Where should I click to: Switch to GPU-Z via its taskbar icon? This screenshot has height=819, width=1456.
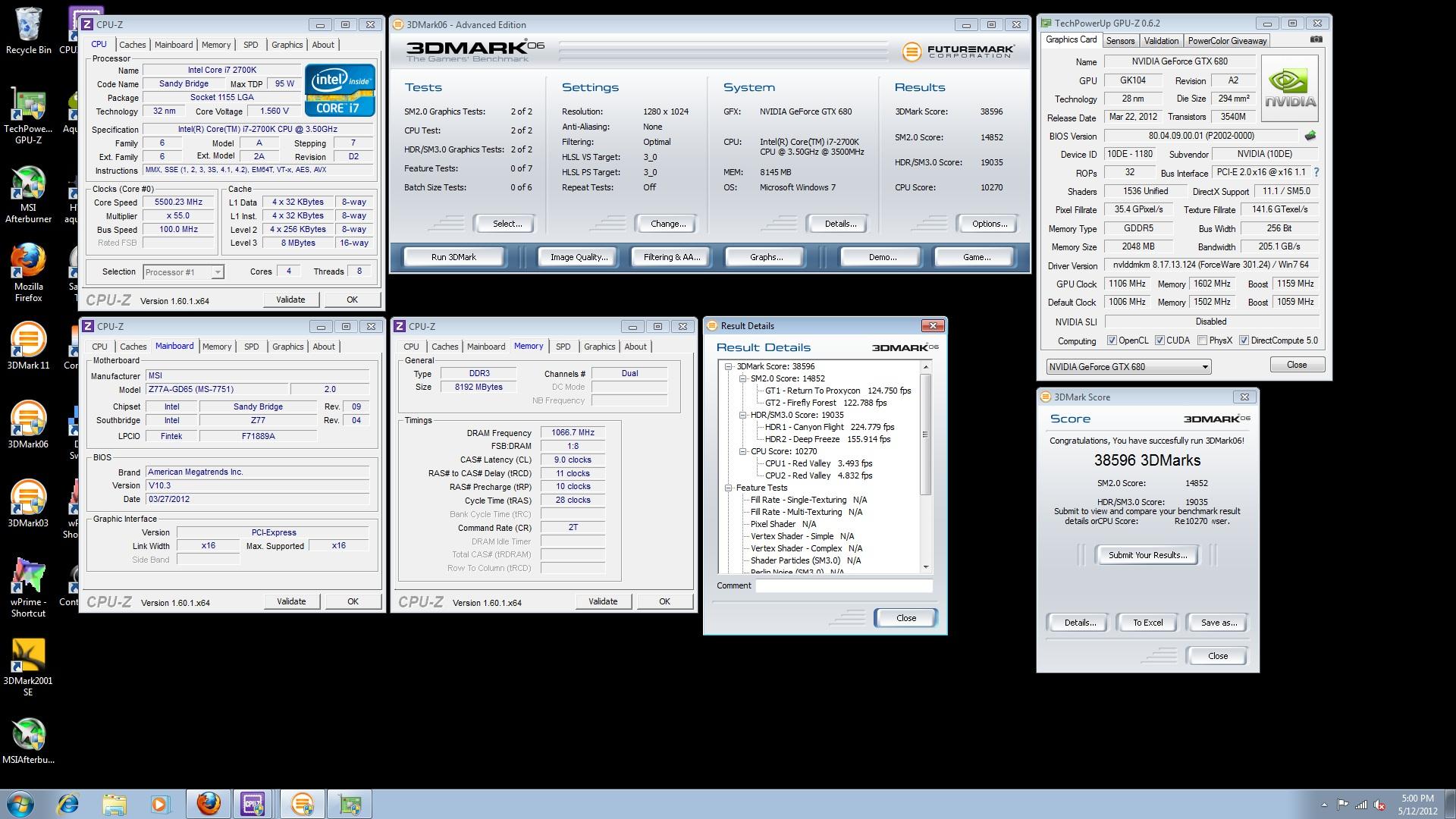[x=350, y=804]
